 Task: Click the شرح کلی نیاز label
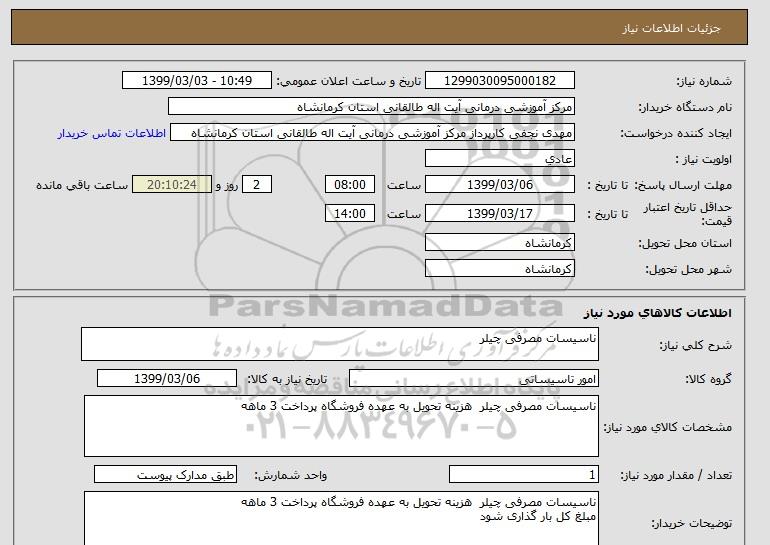(x=695, y=345)
